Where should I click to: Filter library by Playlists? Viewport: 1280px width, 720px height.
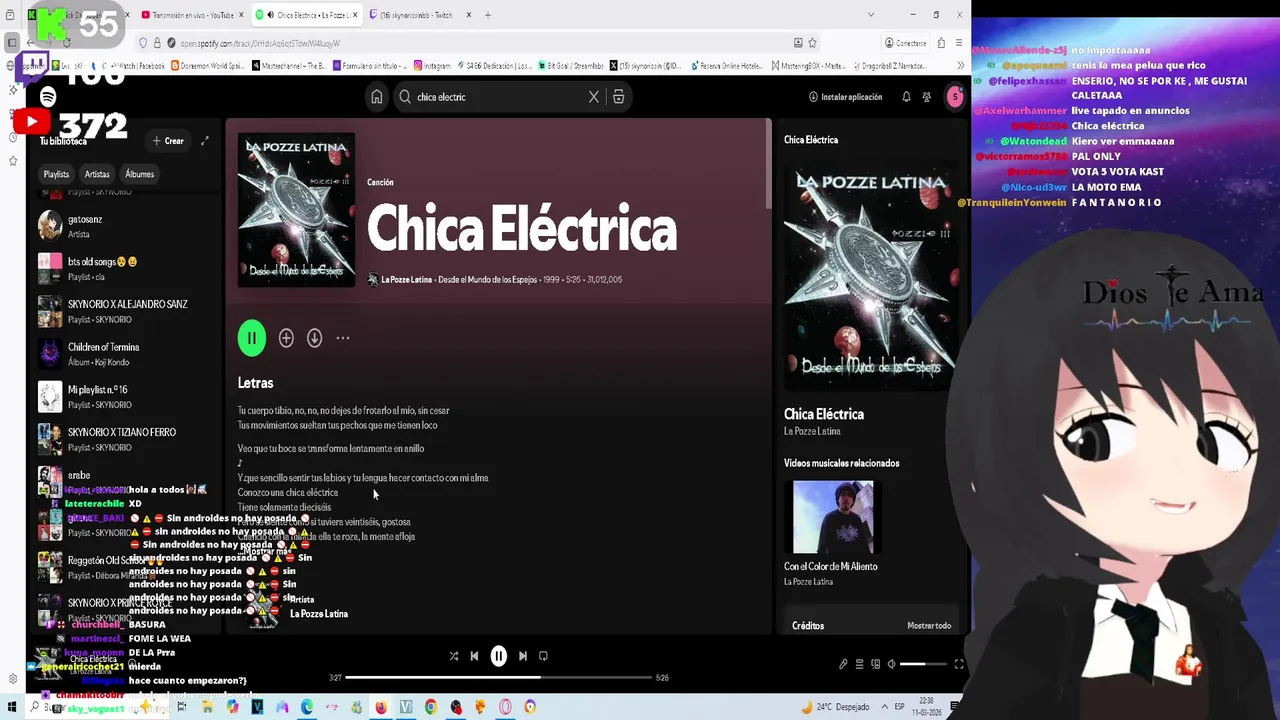(x=56, y=174)
